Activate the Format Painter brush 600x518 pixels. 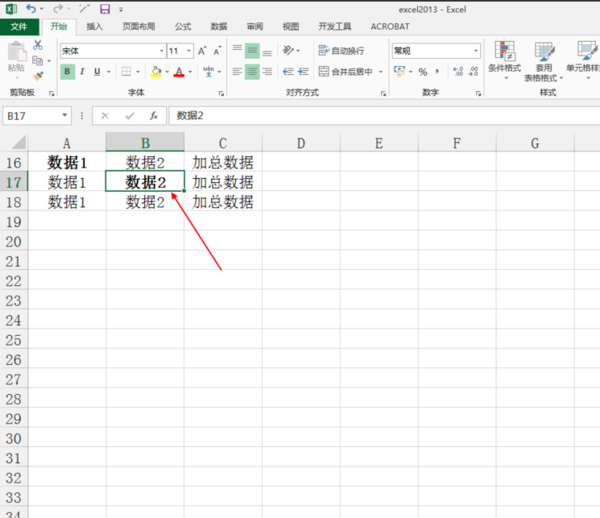(38, 76)
